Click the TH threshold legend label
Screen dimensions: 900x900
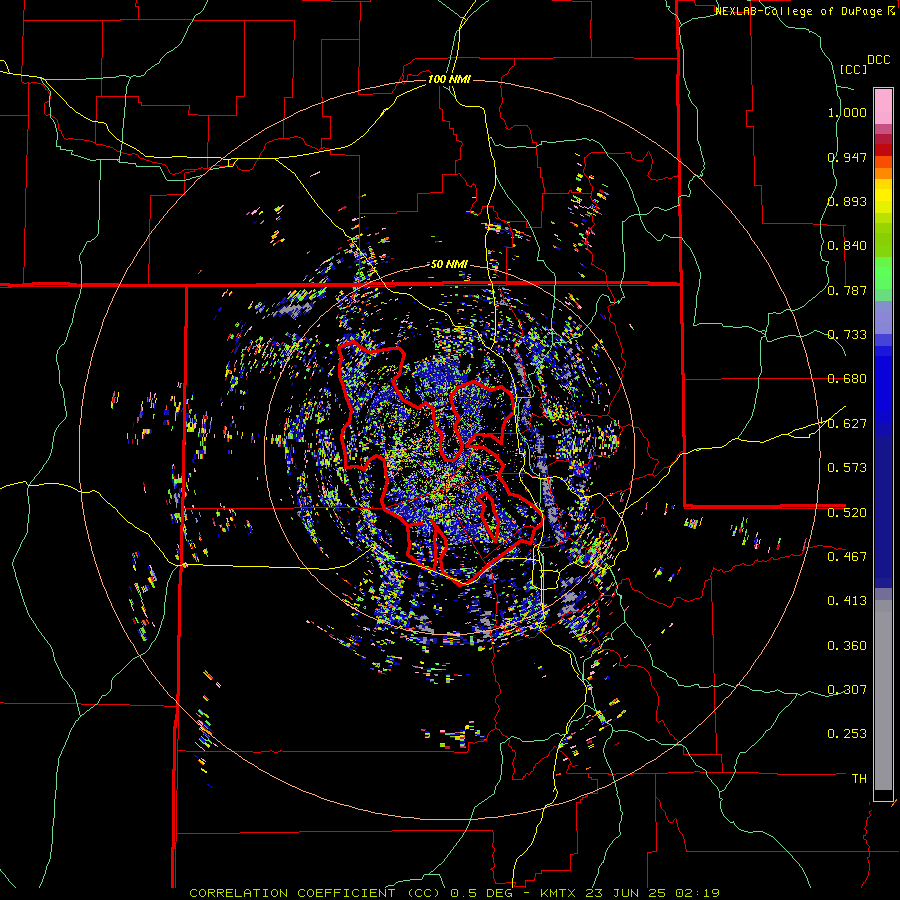coord(859,779)
